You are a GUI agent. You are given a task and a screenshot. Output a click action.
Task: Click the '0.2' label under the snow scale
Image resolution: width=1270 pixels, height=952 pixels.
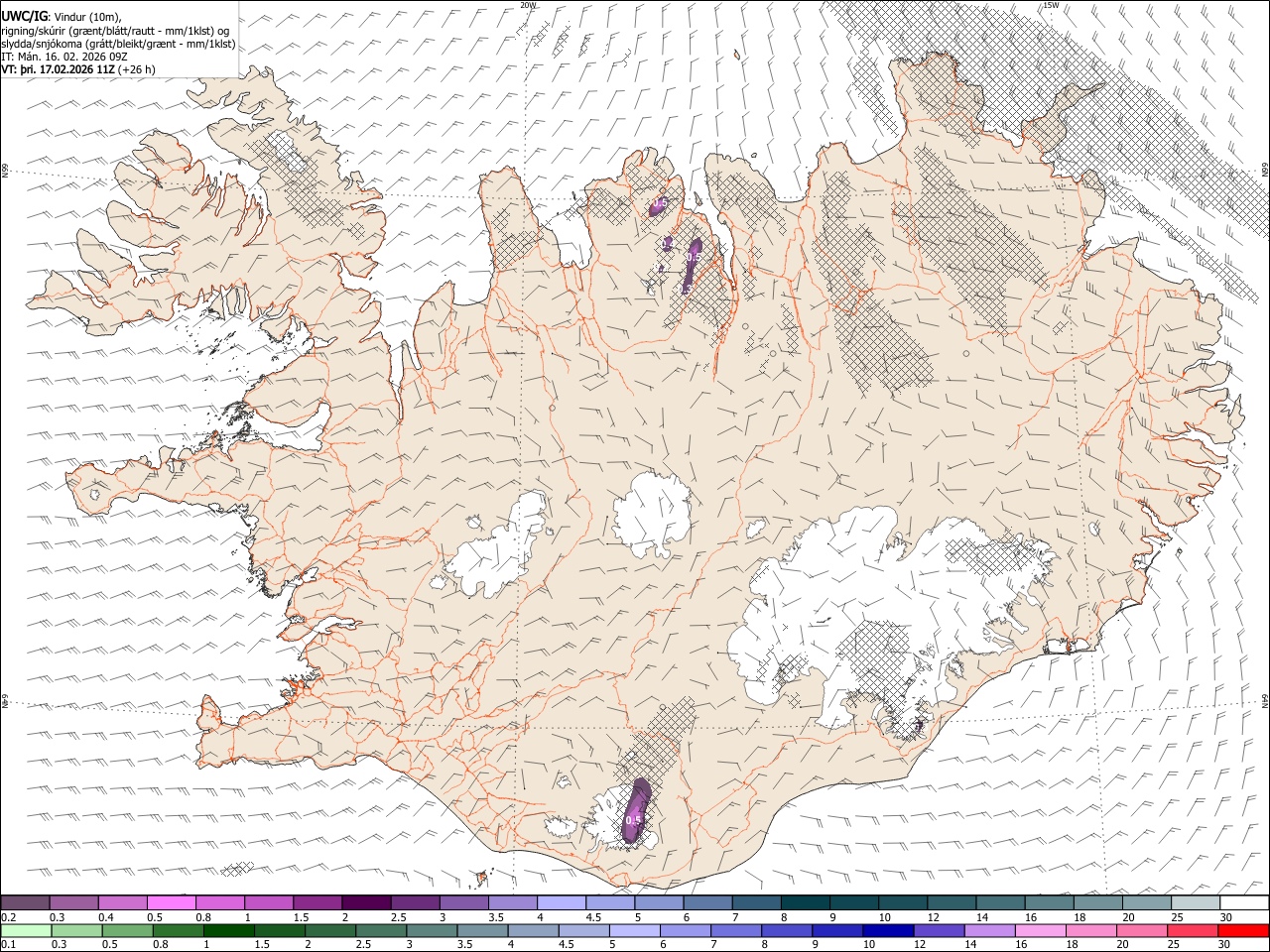[x=7, y=917]
